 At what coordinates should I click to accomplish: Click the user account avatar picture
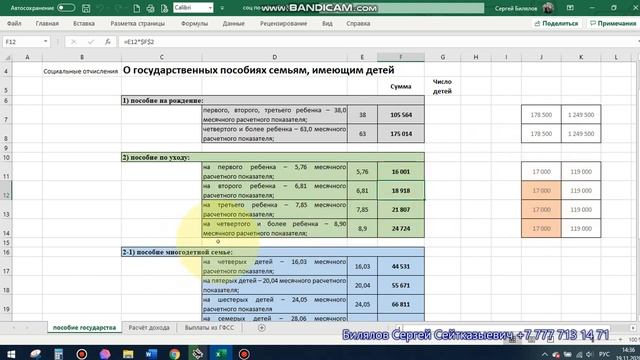click(548, 8)
